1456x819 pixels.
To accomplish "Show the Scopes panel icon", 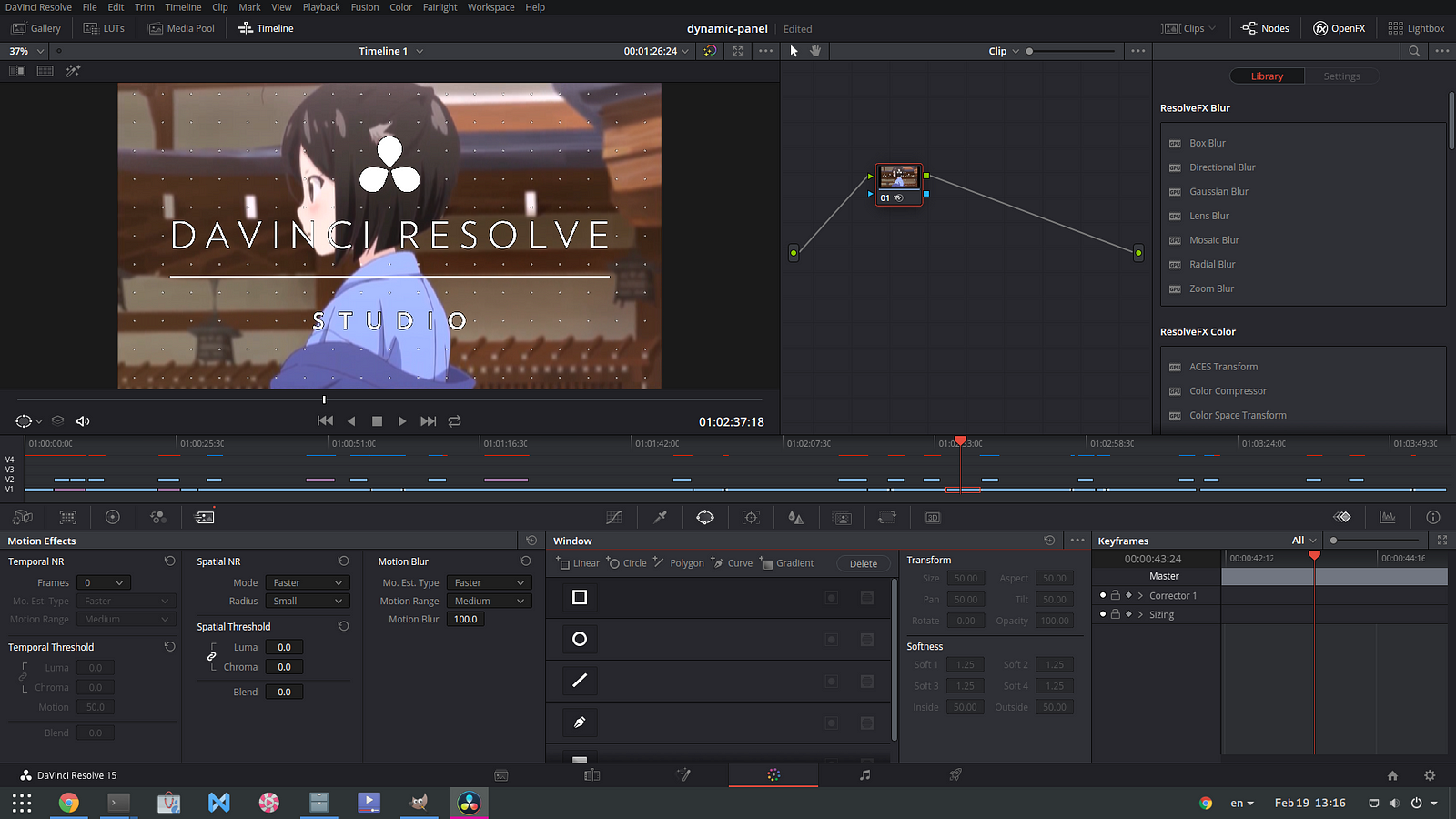I will pos(1388,517).
